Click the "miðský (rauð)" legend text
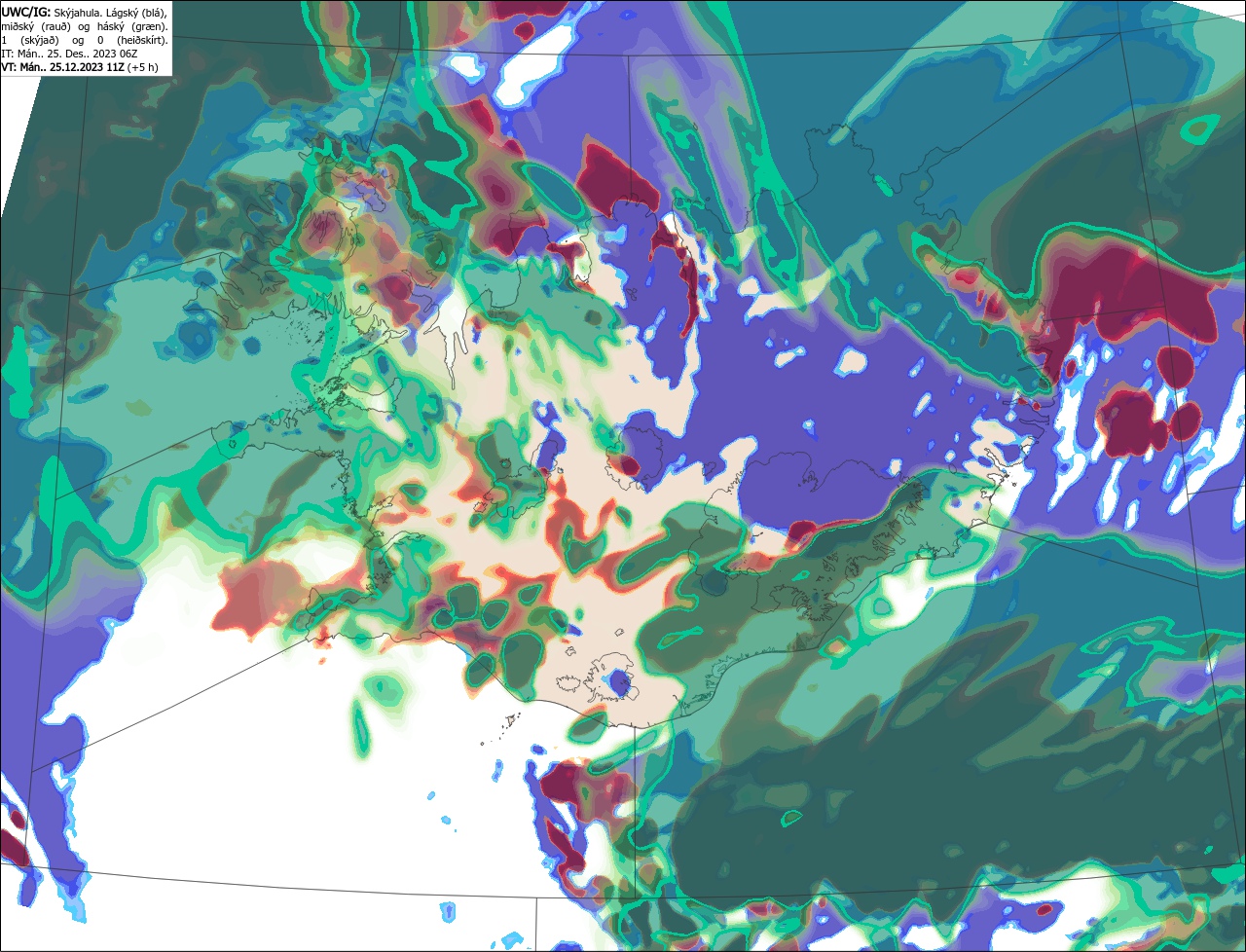1246x952 pixels. pyautogui.click(x=36, y=27)
